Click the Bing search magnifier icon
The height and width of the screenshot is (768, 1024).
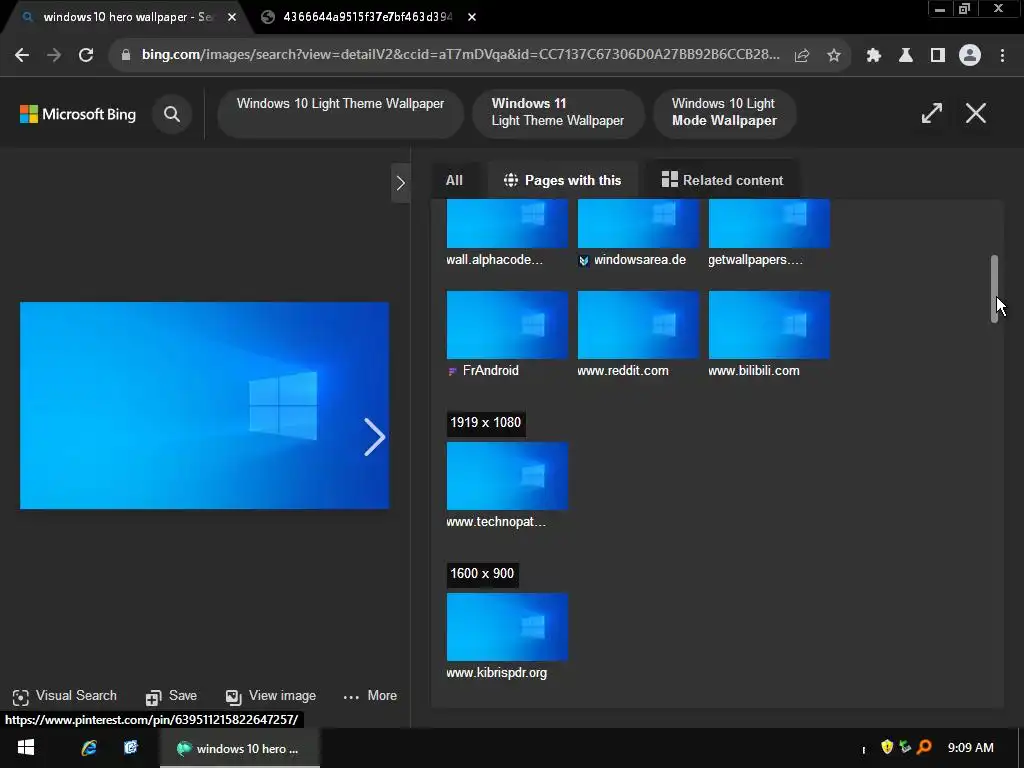point(172,114)
